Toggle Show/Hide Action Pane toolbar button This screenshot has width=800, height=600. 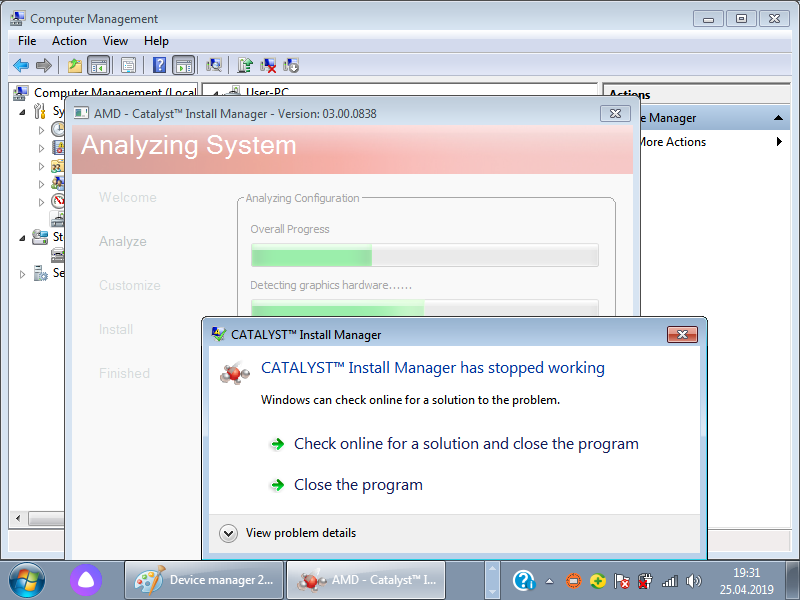[183, 65]
